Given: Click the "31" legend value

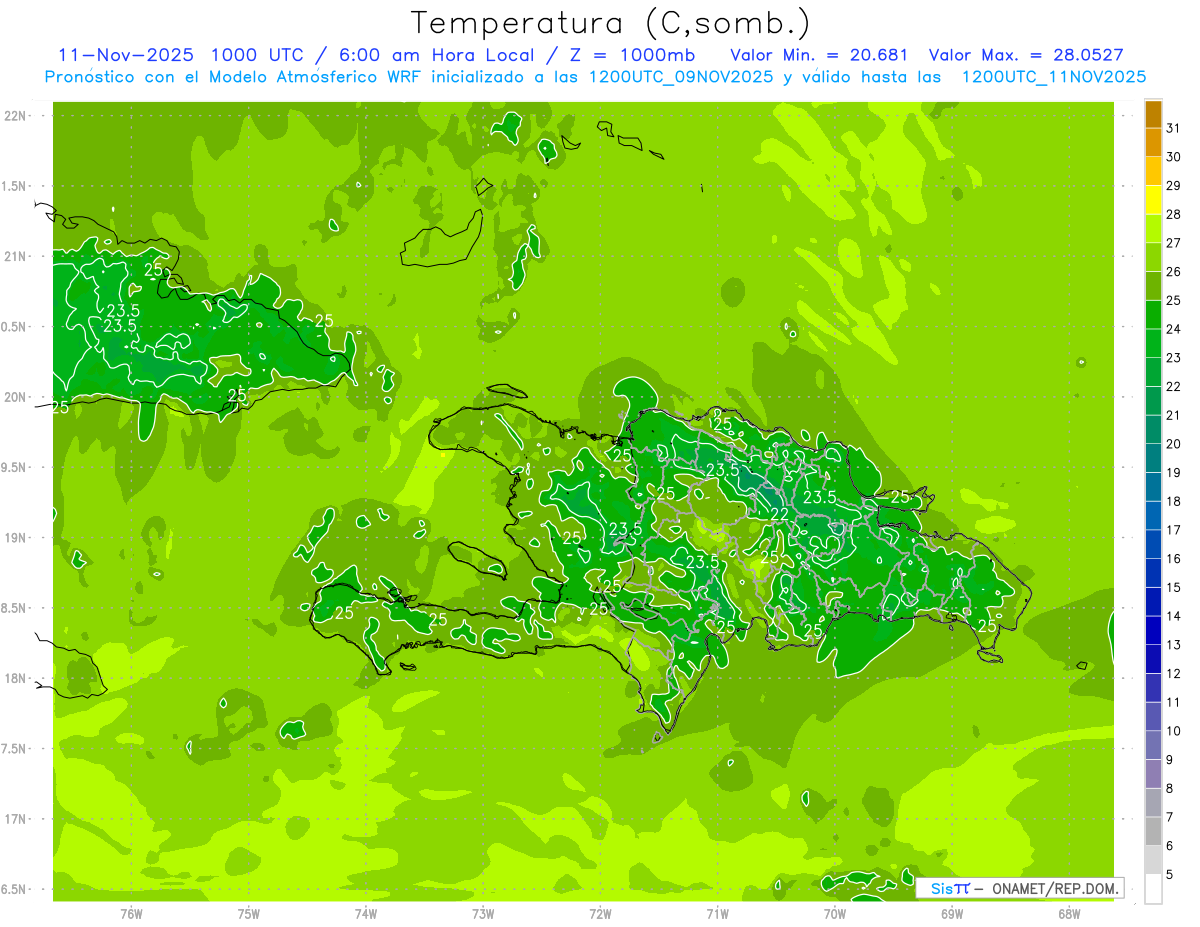Looking at the screenshot, I should tap(1173, 128).
